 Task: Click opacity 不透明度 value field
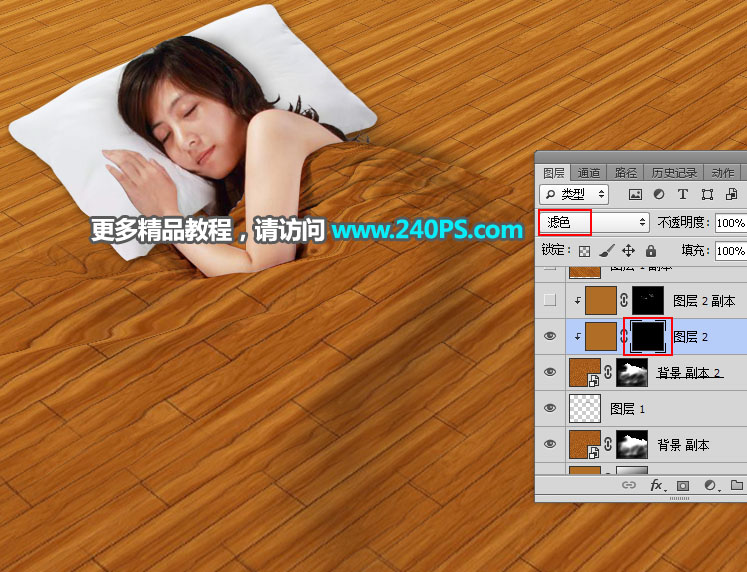731,223
